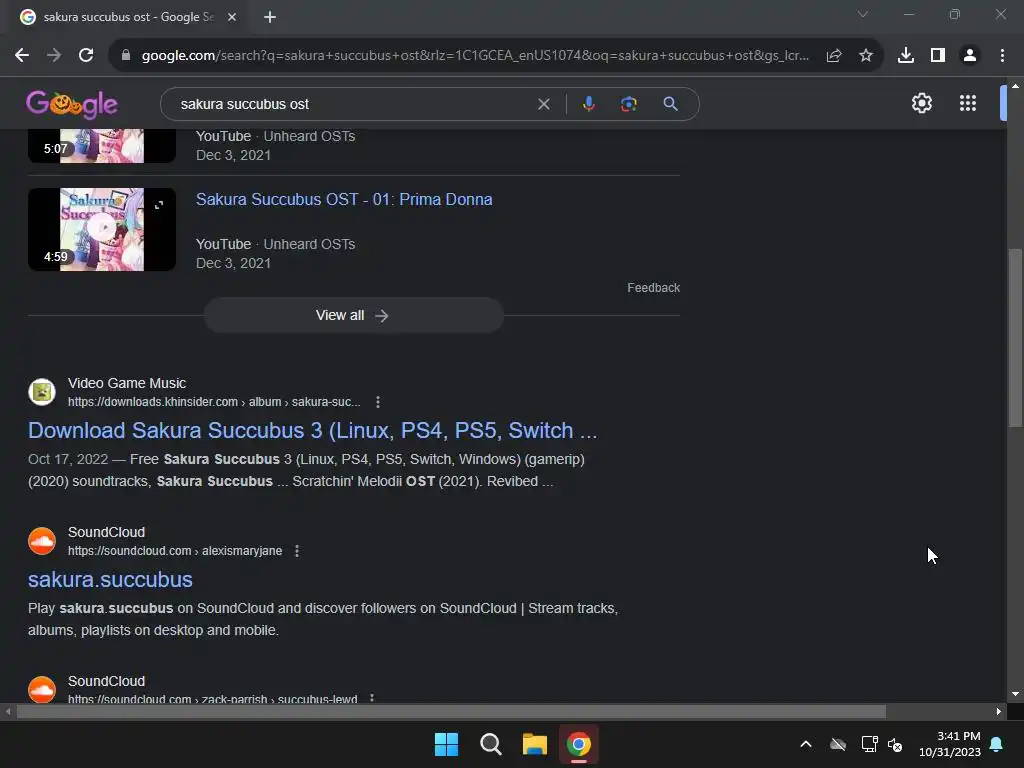Bookmark this tab with the star
The image size is (1024, 768).
pos(866,56)
